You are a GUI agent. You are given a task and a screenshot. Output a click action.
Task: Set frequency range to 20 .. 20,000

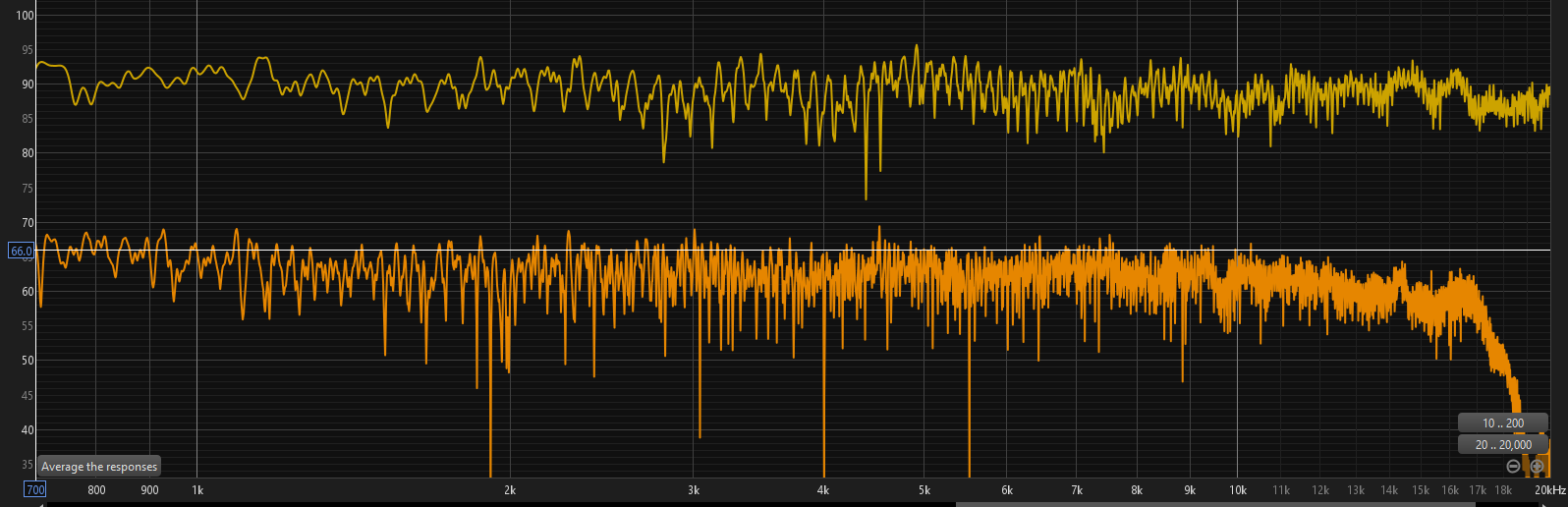(x=1503, y=444)
